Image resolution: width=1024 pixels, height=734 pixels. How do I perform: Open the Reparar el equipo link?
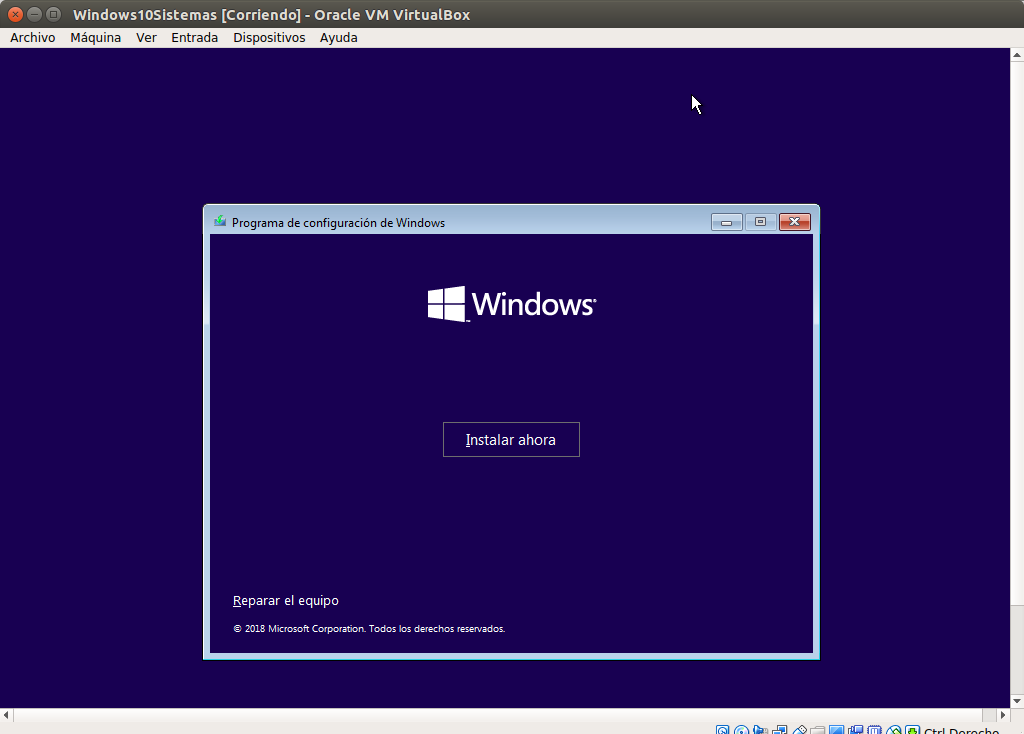tap(285, 600)
